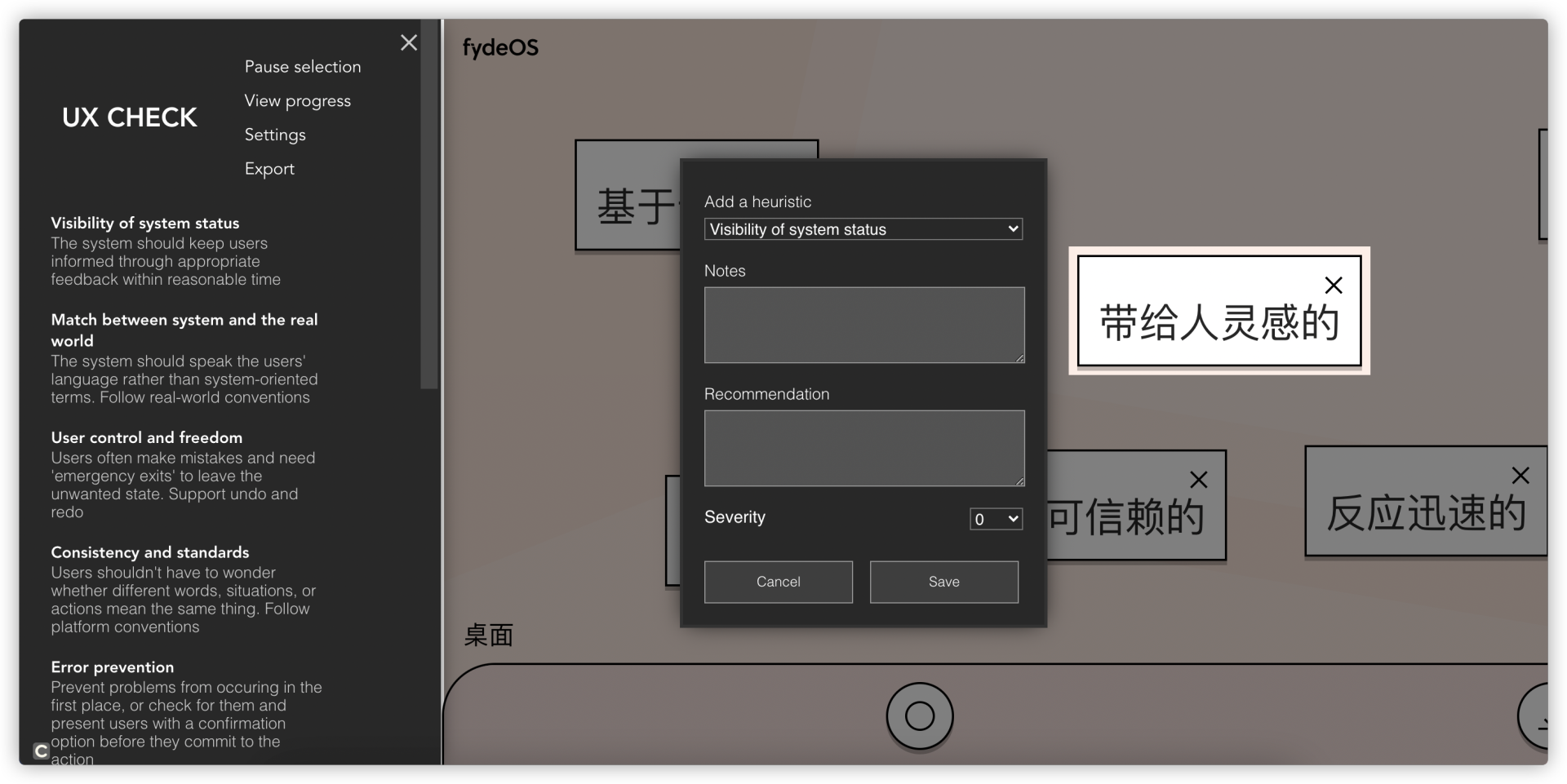This screenshot has height=784, width=1567.
Task: Click inside the Recommendation text area
Action: pos(864,448)
